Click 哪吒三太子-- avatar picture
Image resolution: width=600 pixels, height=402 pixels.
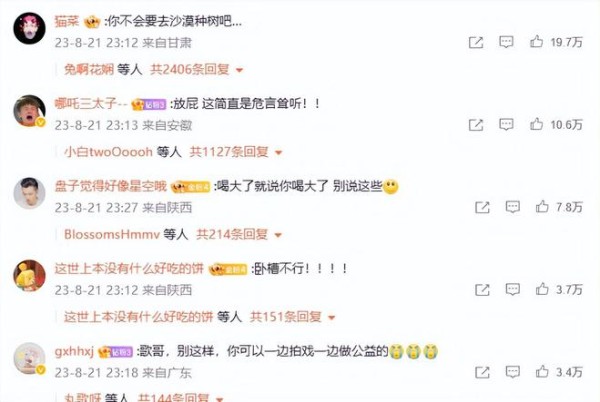tap(29, 111)
